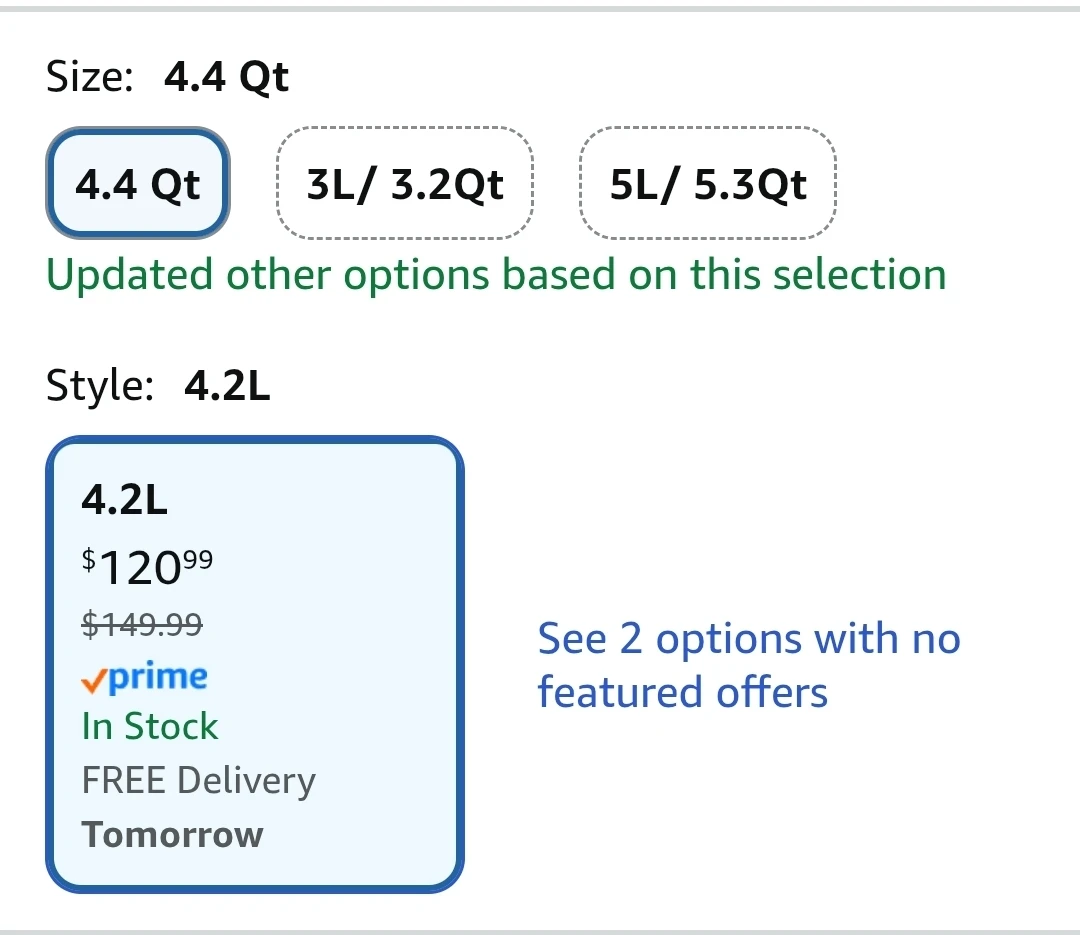
Task: Click the 4.2L value beside Style
Action: (x=227, y=386)
